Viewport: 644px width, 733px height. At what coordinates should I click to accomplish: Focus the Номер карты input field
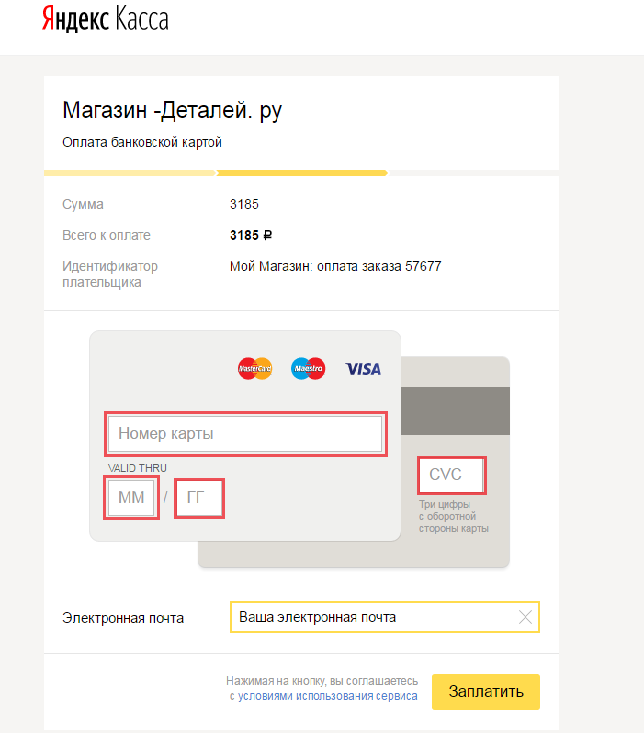click(245, 434)
